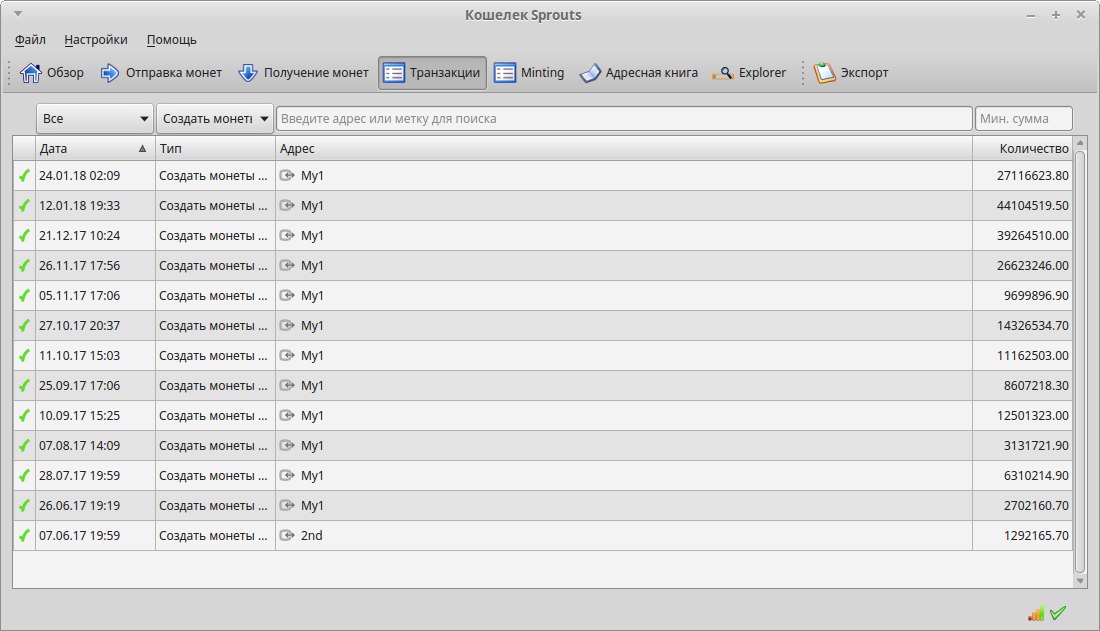
Task: Select amount 11162503.00
Action: pyautogui.click(x=1033, y=355)
